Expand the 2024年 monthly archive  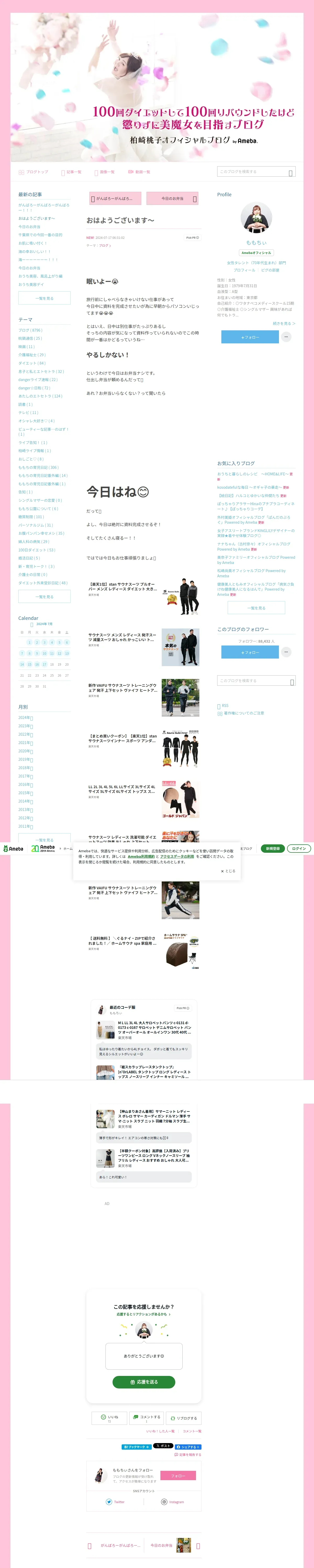point(26,718)
